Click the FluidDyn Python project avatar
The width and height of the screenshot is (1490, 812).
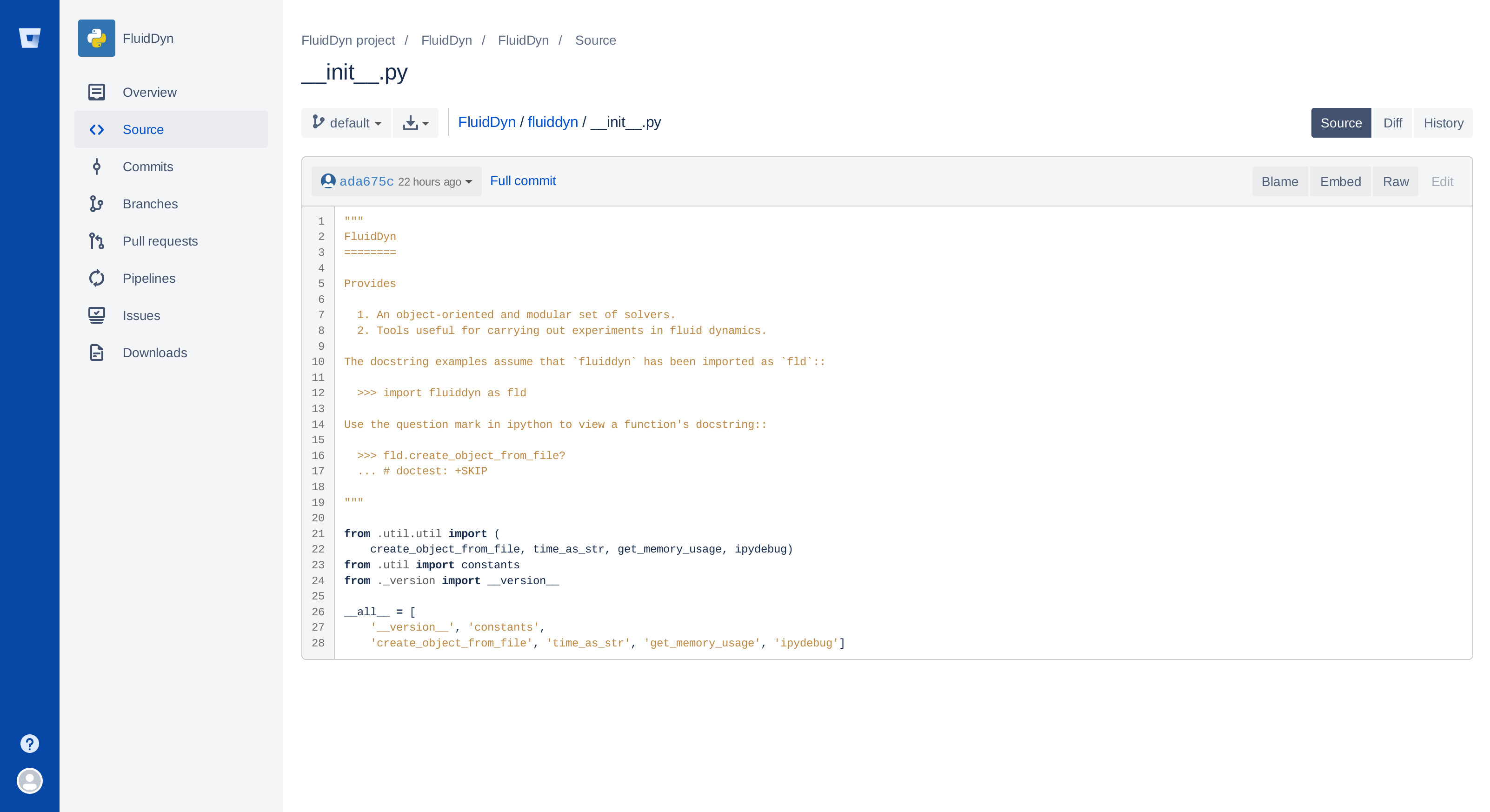pyautogui.click(x=97, y=38)
